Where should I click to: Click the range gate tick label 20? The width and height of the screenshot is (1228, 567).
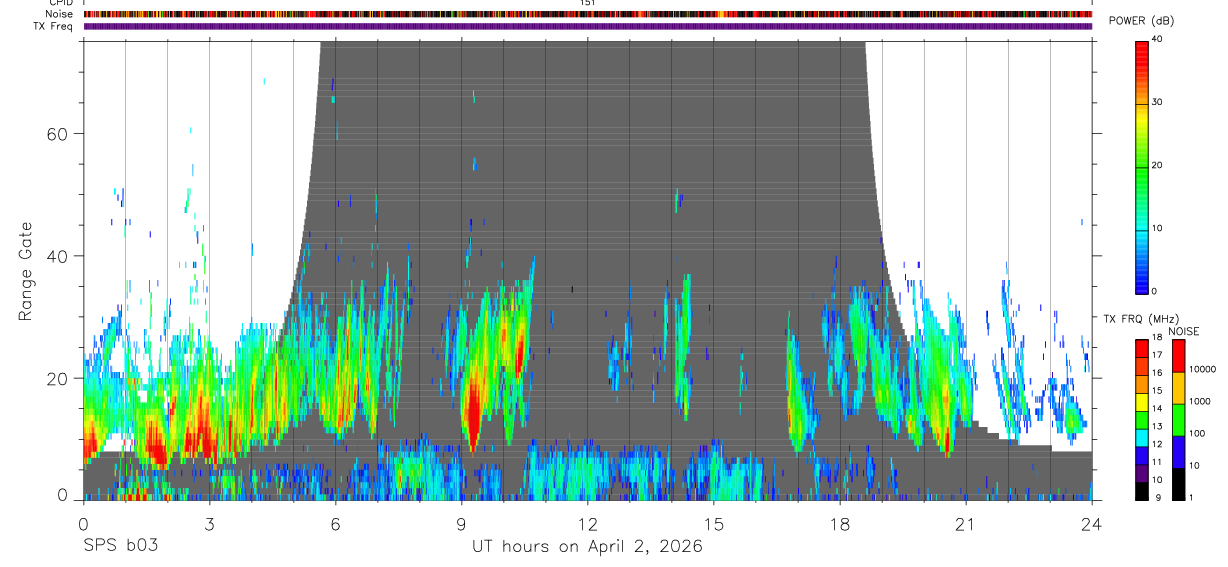pyautogui.click(x=58, y=378)
